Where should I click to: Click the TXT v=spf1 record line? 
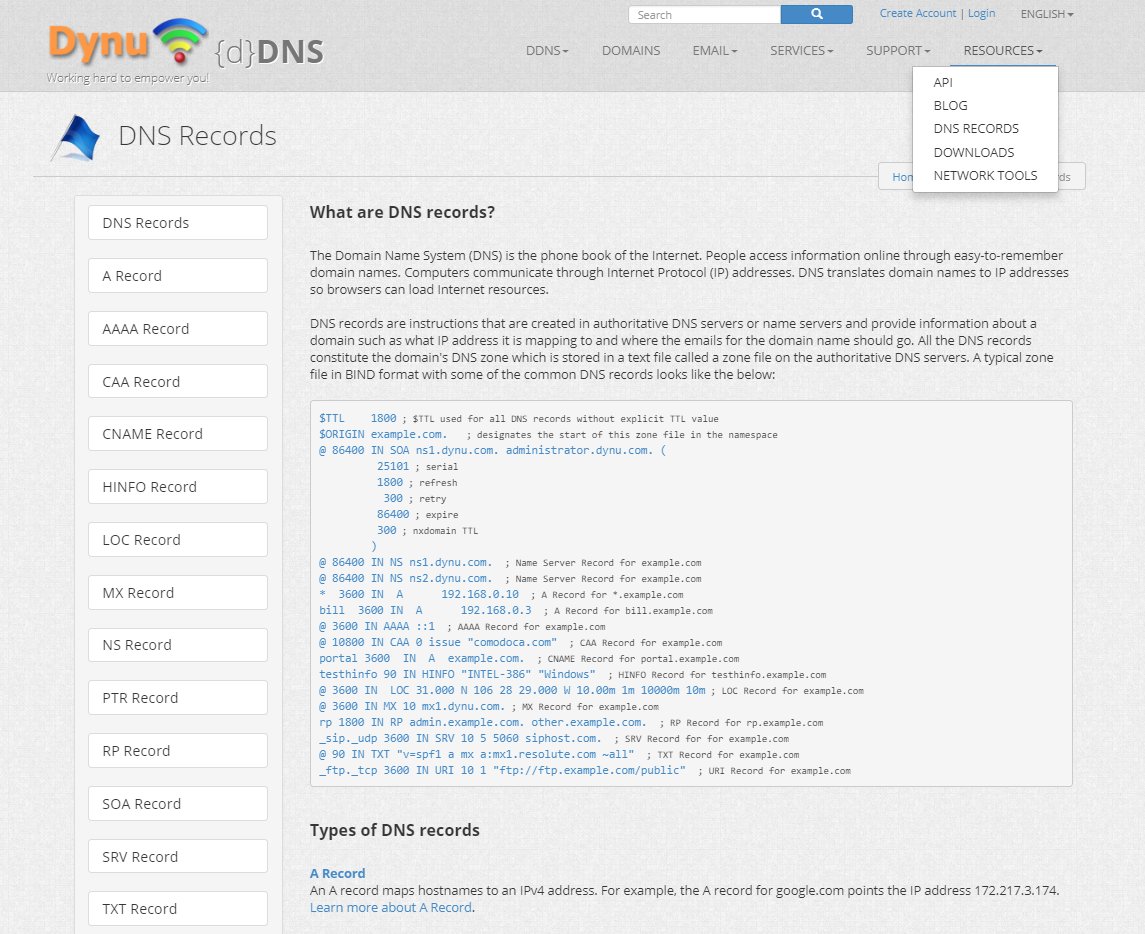(559, 754)
